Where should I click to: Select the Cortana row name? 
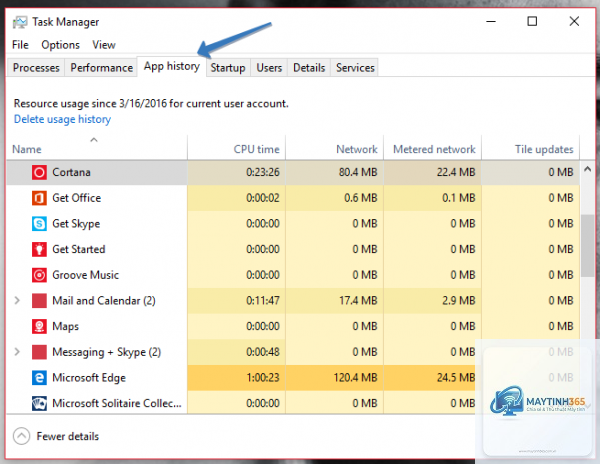tap(71, 173)
